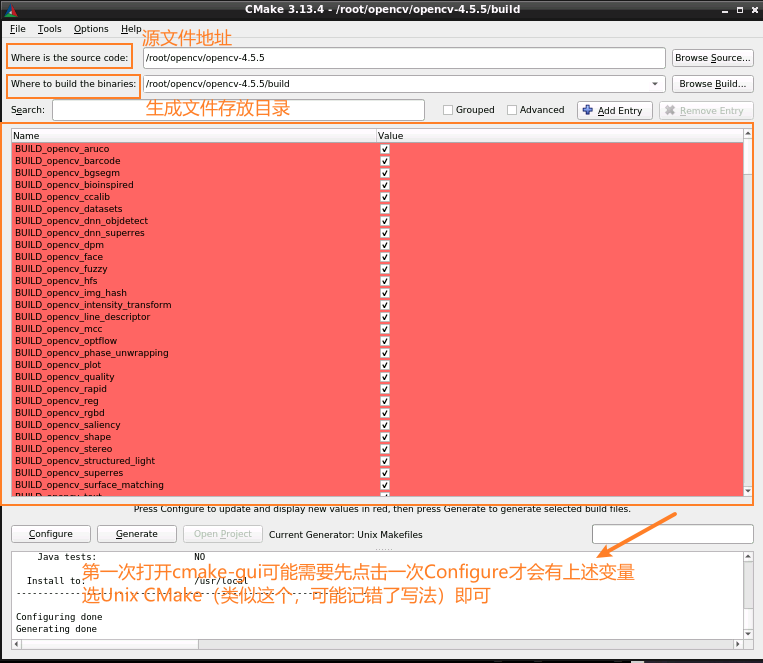Screen dimensions: 763x663
Task: Open the File menu
Action: click(x=18, y=29)
